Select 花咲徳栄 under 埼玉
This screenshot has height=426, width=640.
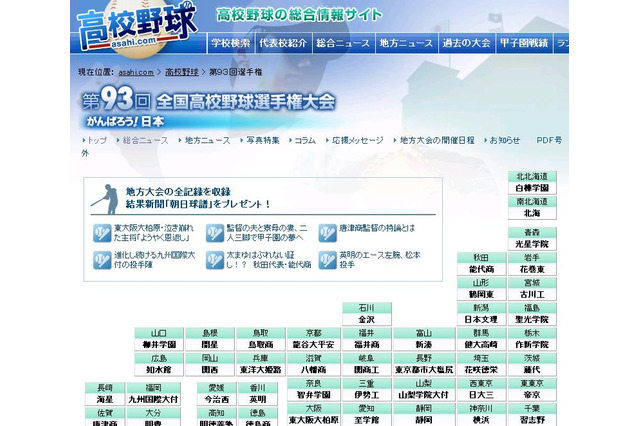(x=481, y=370)
